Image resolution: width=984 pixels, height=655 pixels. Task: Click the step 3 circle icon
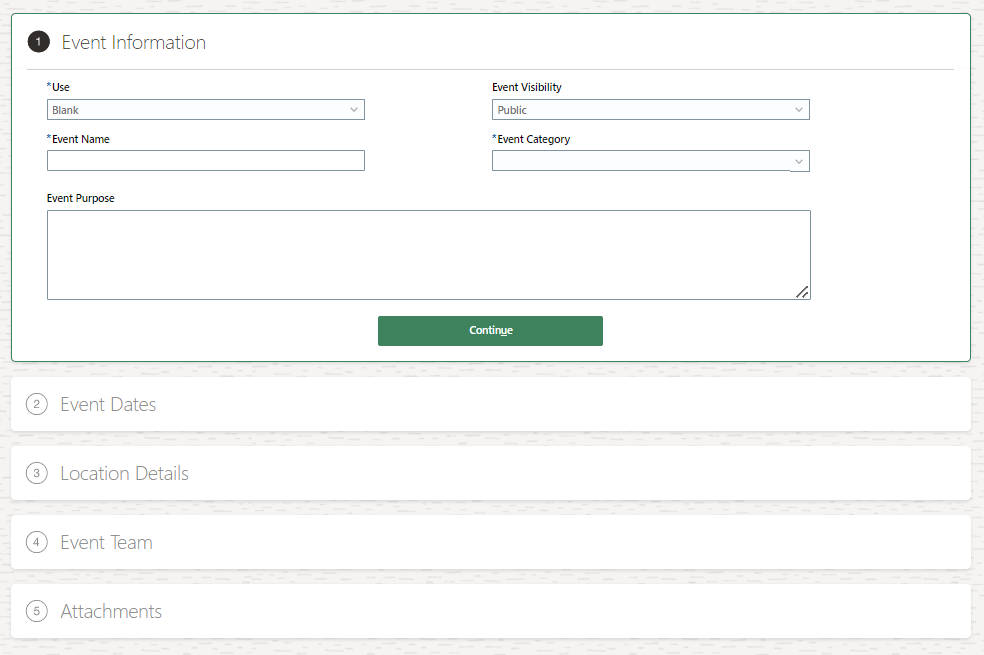(x=37, y=473)
